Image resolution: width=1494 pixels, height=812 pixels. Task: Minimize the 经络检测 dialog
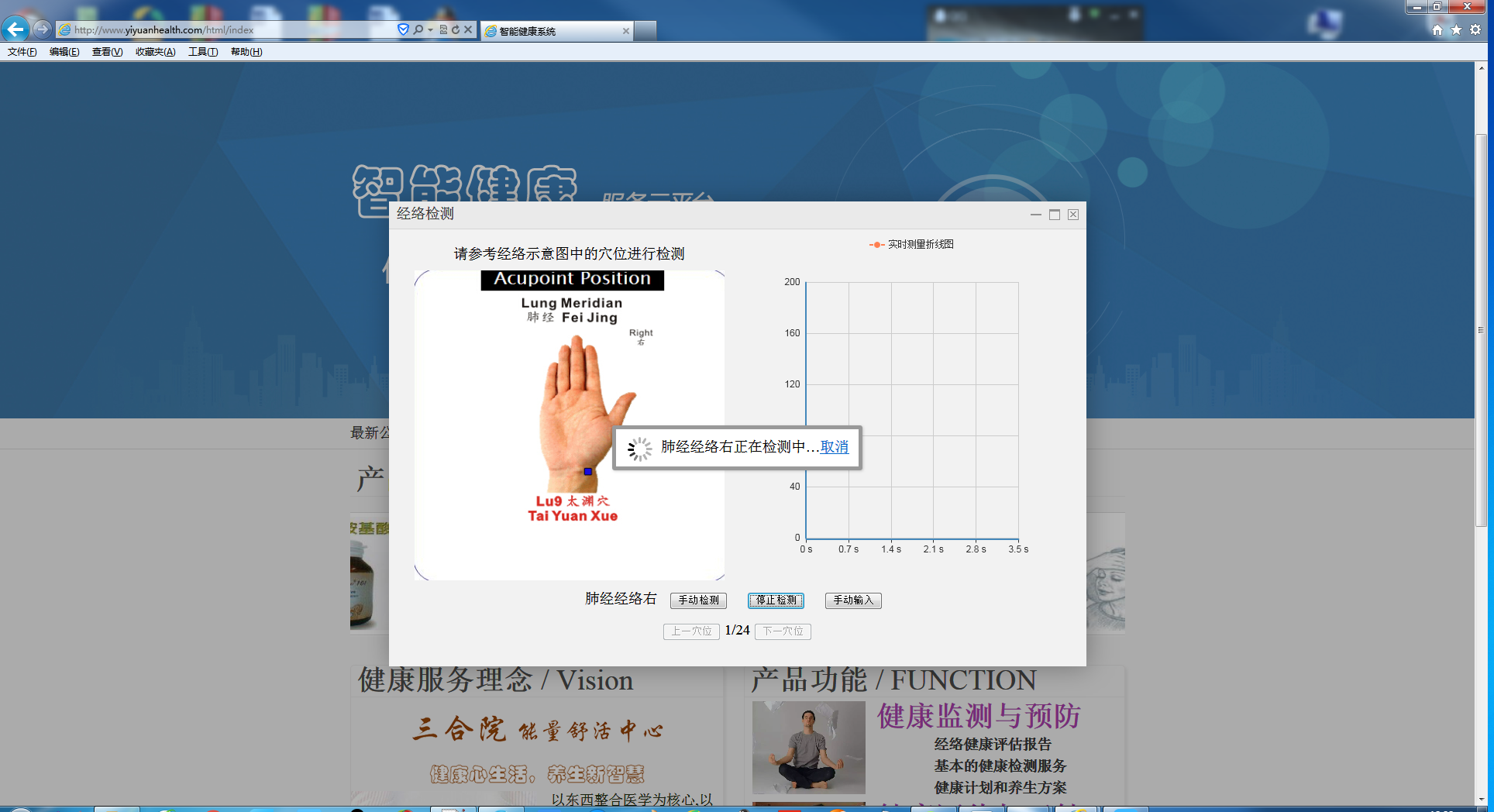pos(1036,215)
